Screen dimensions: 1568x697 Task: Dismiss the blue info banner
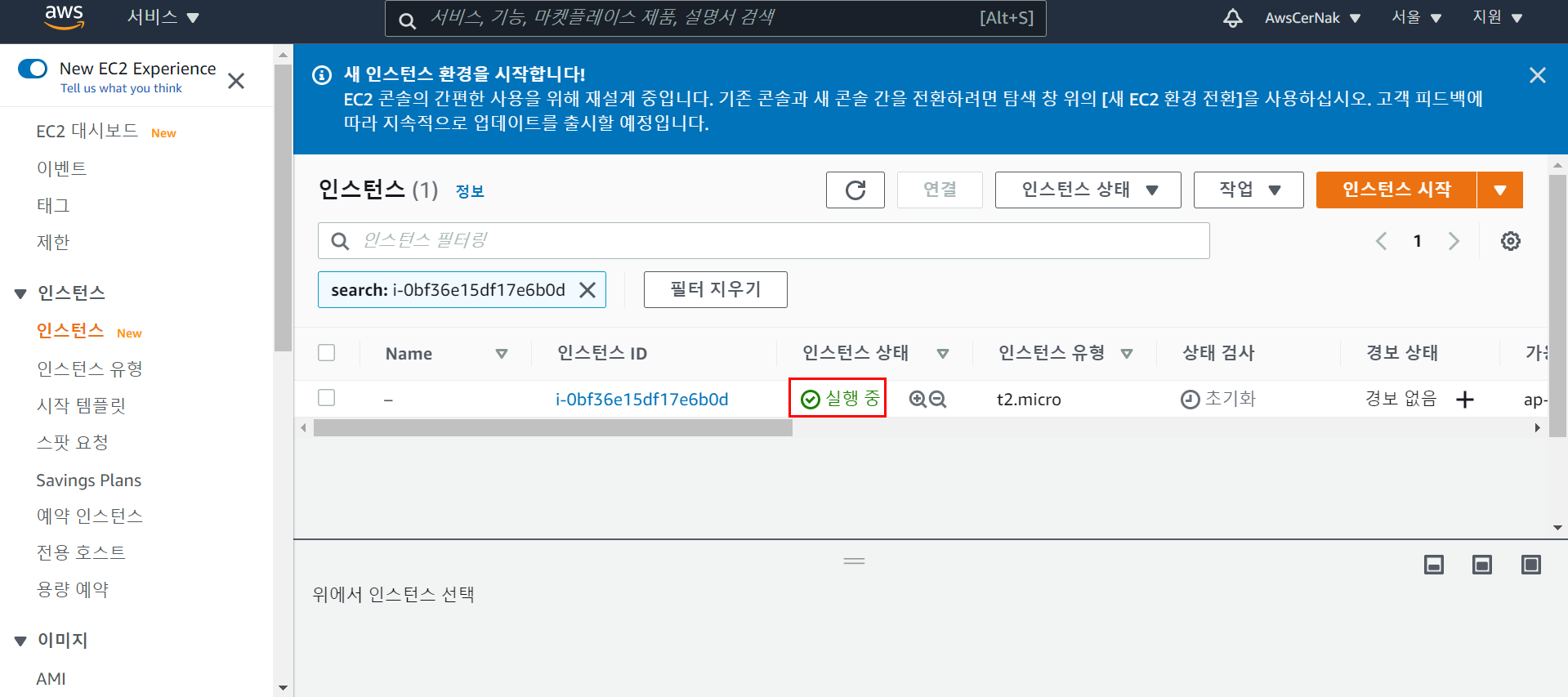[x=1537, y=75]
